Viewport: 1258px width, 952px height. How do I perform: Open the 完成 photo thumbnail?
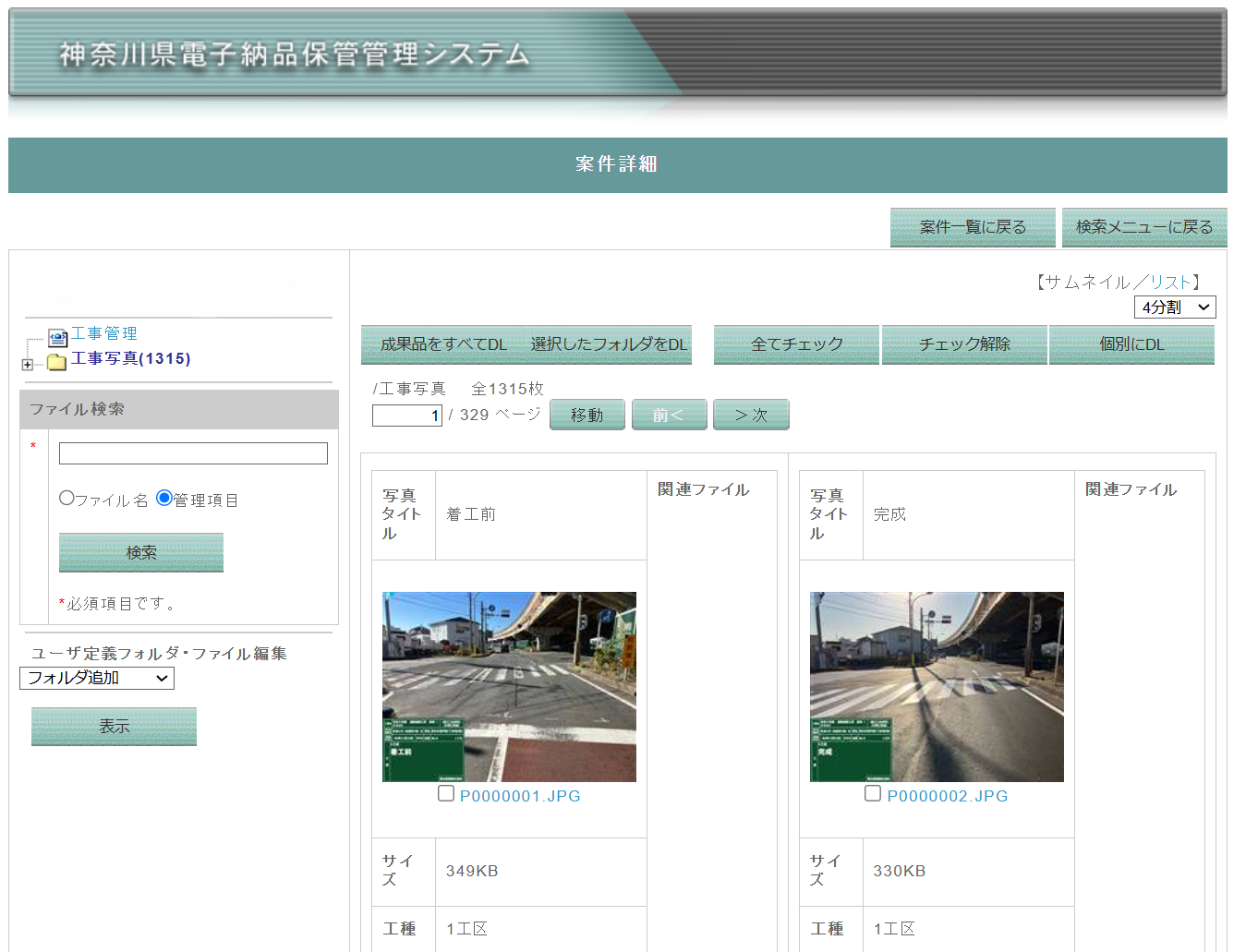[x=936, y=686]
